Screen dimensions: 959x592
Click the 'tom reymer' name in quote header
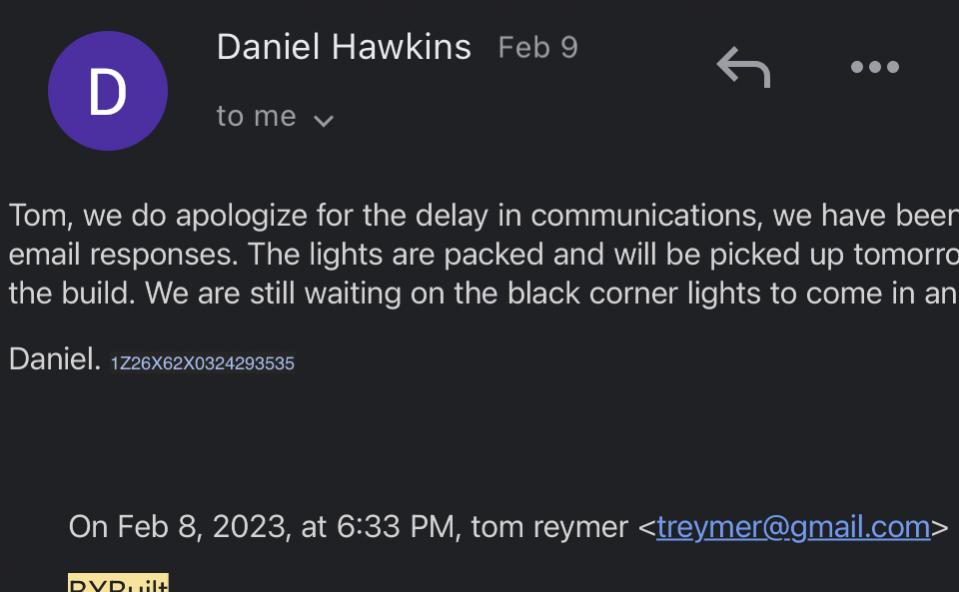pos(549,527)
